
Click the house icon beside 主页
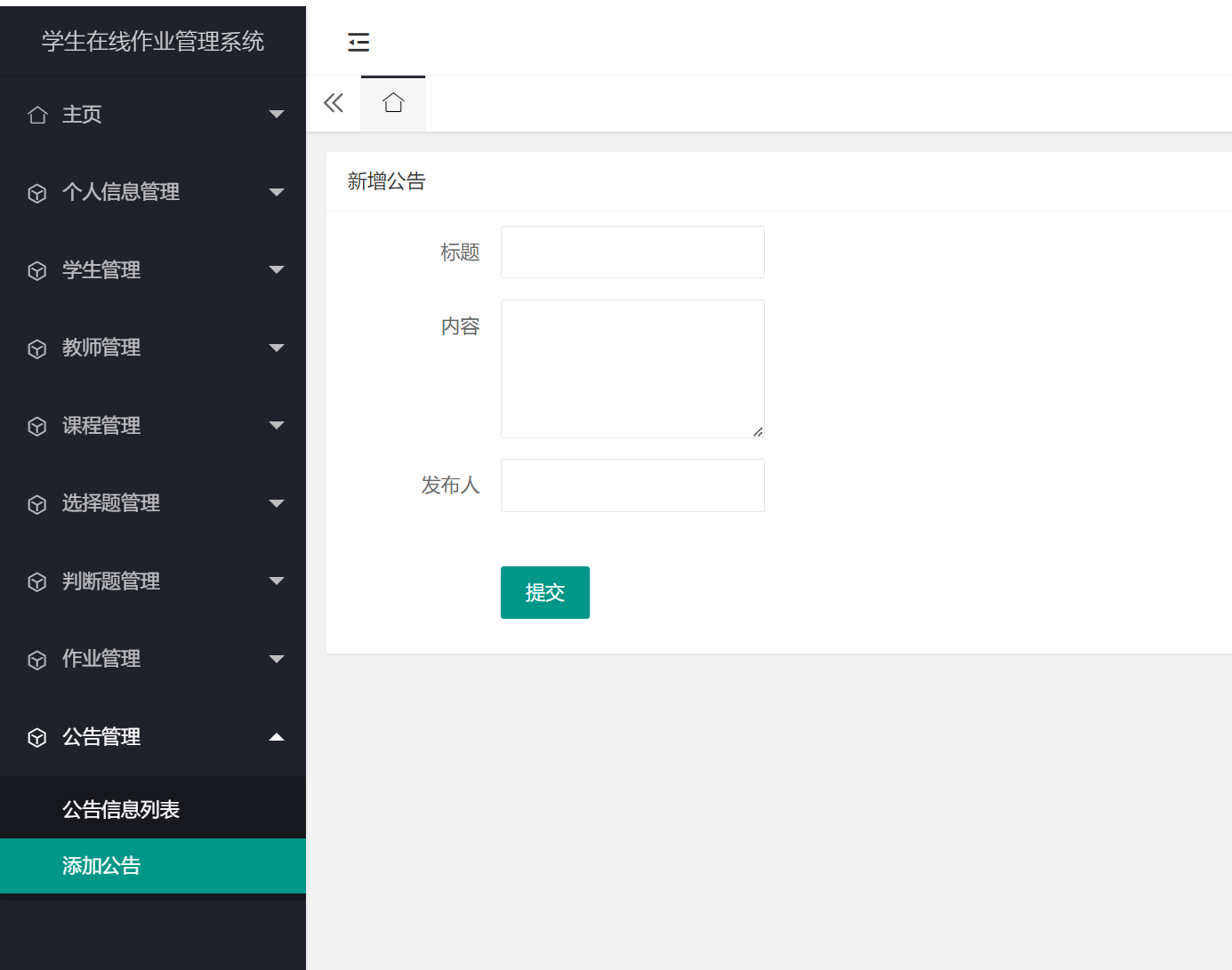(x=37, y=115)
